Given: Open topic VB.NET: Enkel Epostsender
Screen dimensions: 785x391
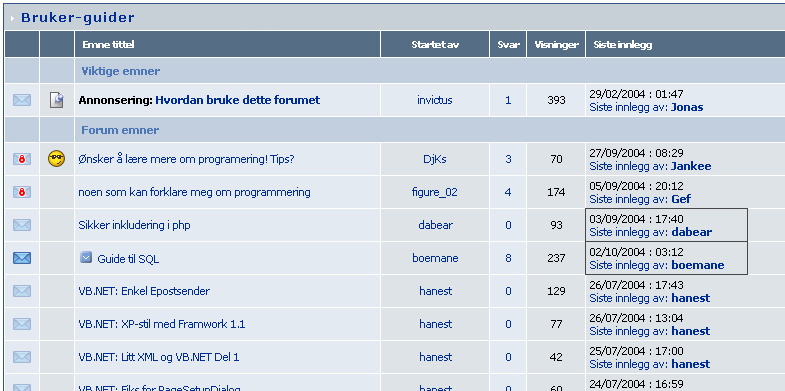Looking at the screenshot, I should click(x=144, y=291).
